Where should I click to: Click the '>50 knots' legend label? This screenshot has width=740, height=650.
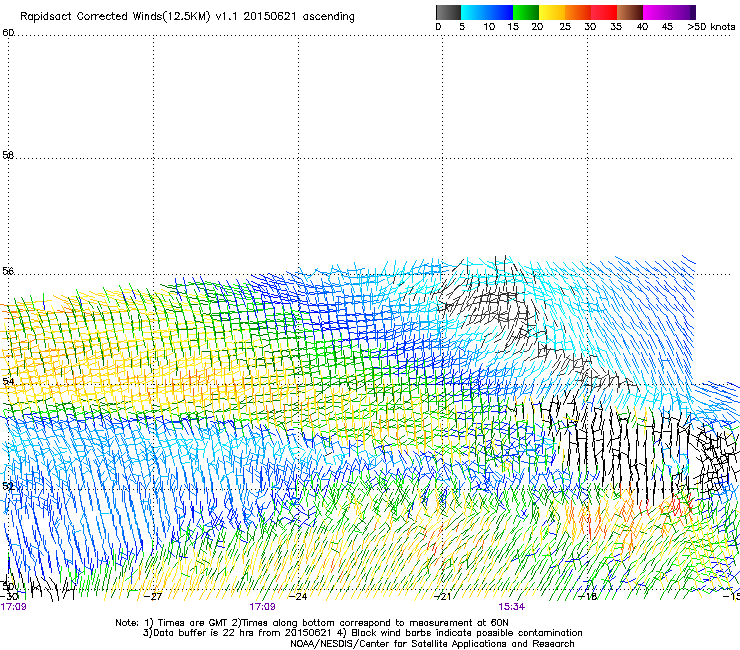click(x=711, y=27)
